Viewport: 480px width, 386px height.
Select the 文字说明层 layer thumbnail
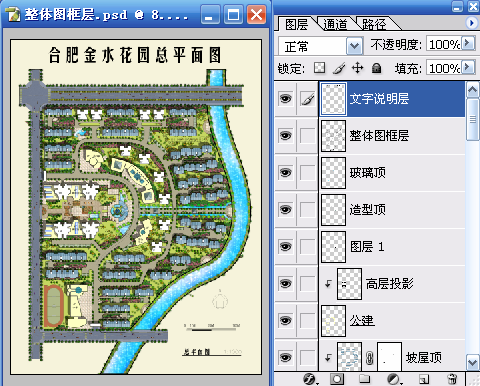[333, 99]
